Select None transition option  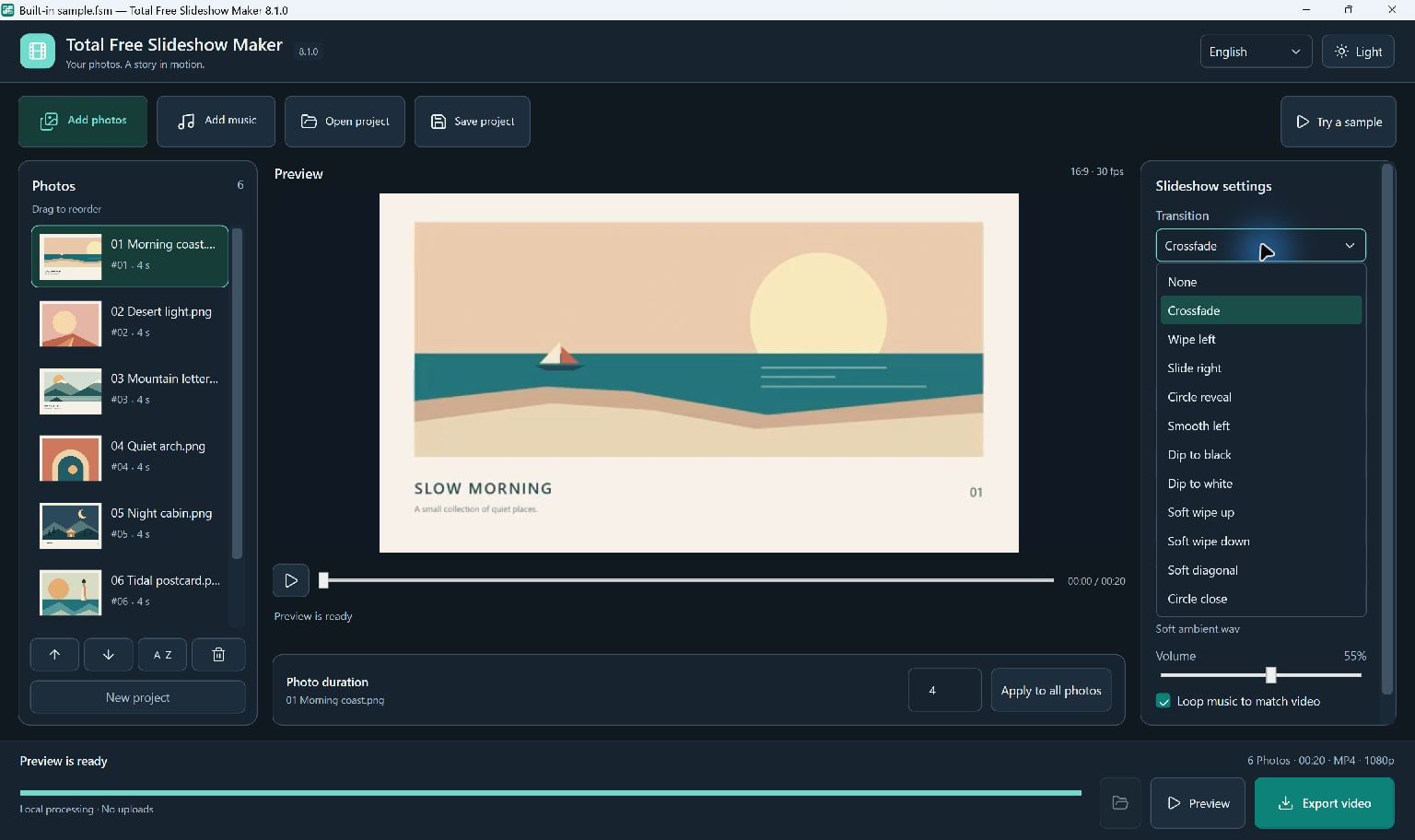point(1261,282)
